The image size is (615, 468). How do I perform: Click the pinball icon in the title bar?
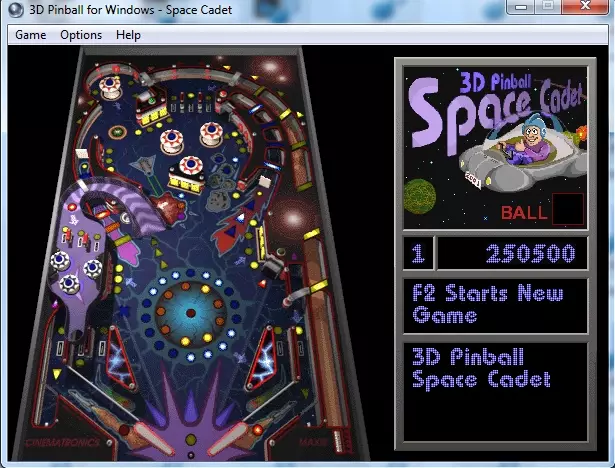16,10
